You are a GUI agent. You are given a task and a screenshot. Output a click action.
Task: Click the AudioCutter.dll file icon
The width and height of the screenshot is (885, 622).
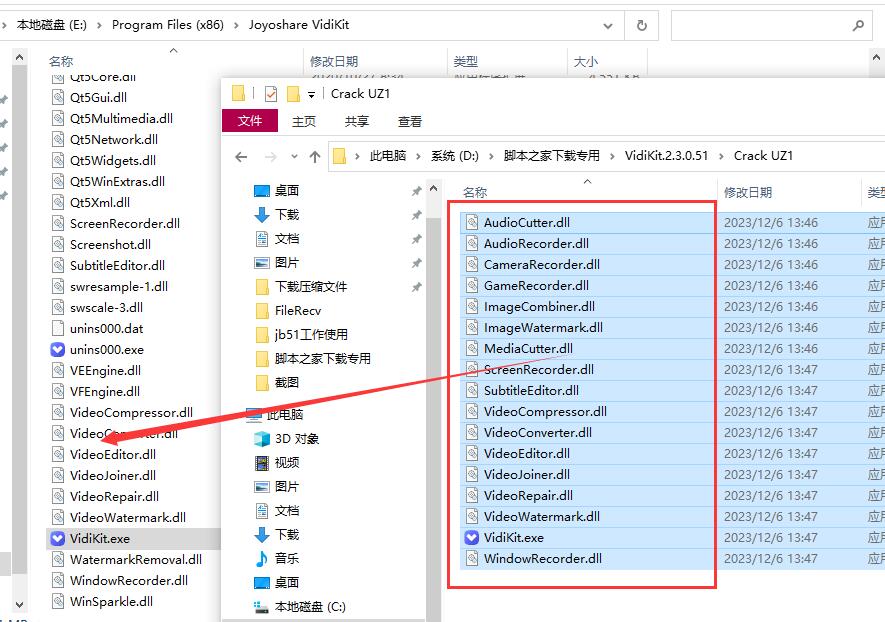point(472,222)
